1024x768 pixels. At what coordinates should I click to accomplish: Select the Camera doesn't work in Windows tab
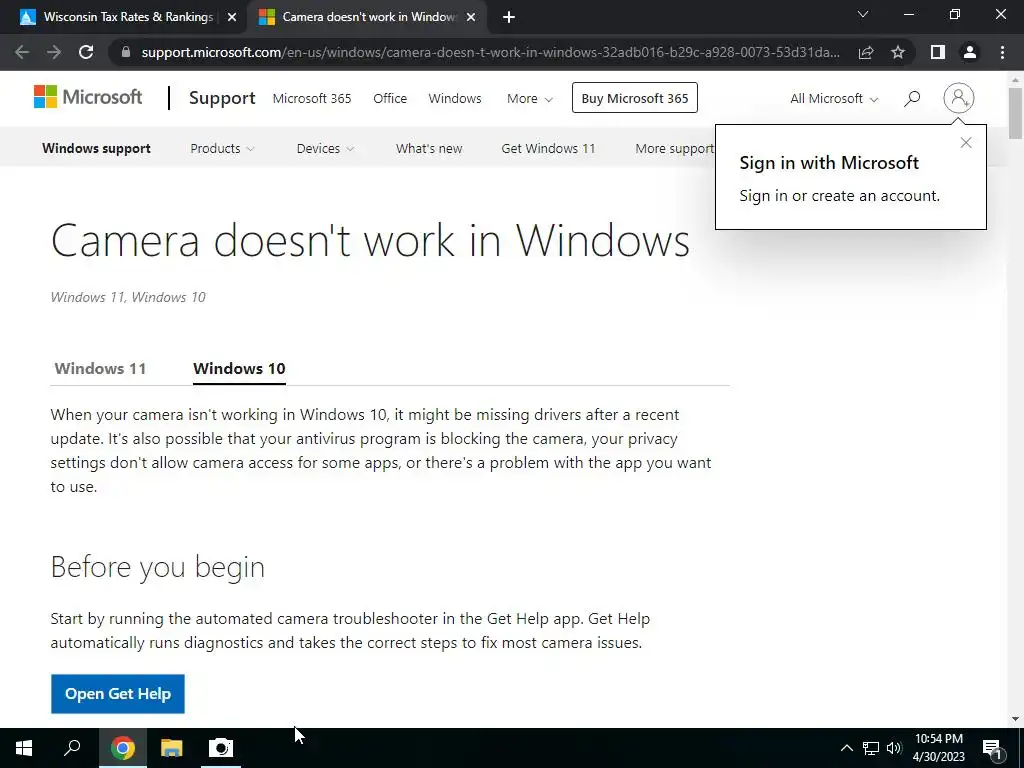[x=366, y=17]
